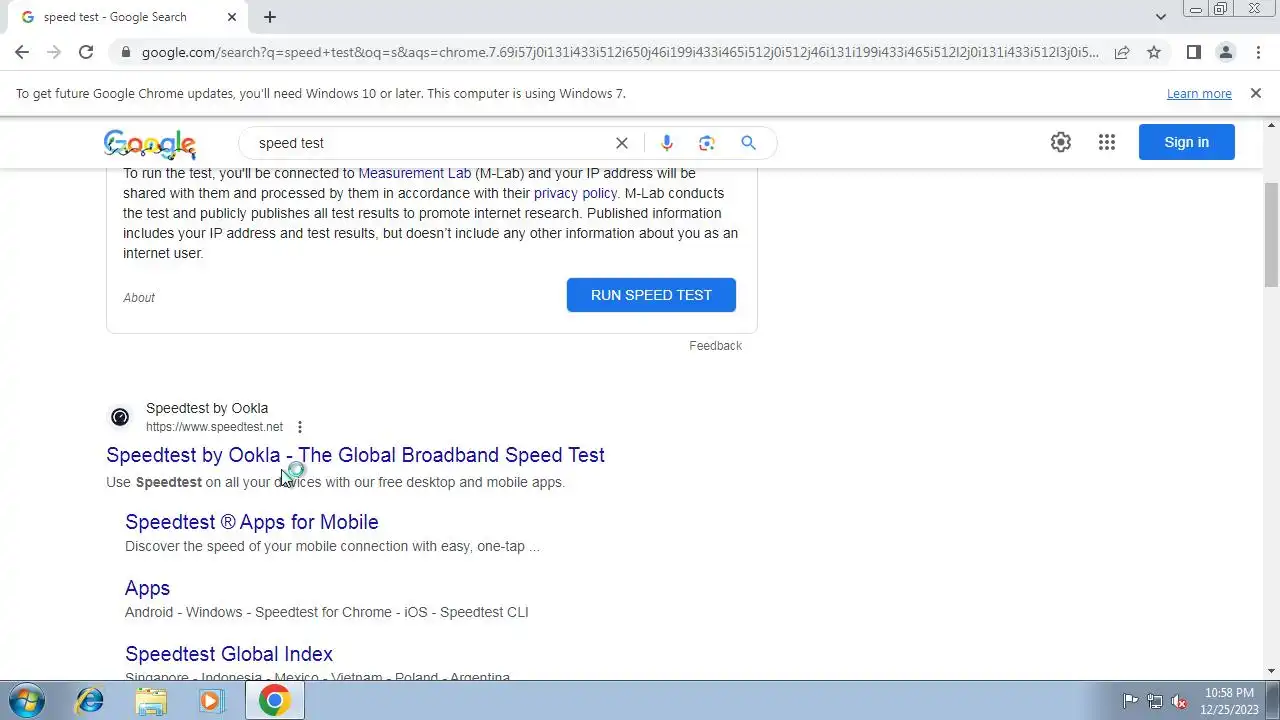The width and height of the screenshot is (1280, 720).
Task: Reload the current page
Action: point(86,52)
